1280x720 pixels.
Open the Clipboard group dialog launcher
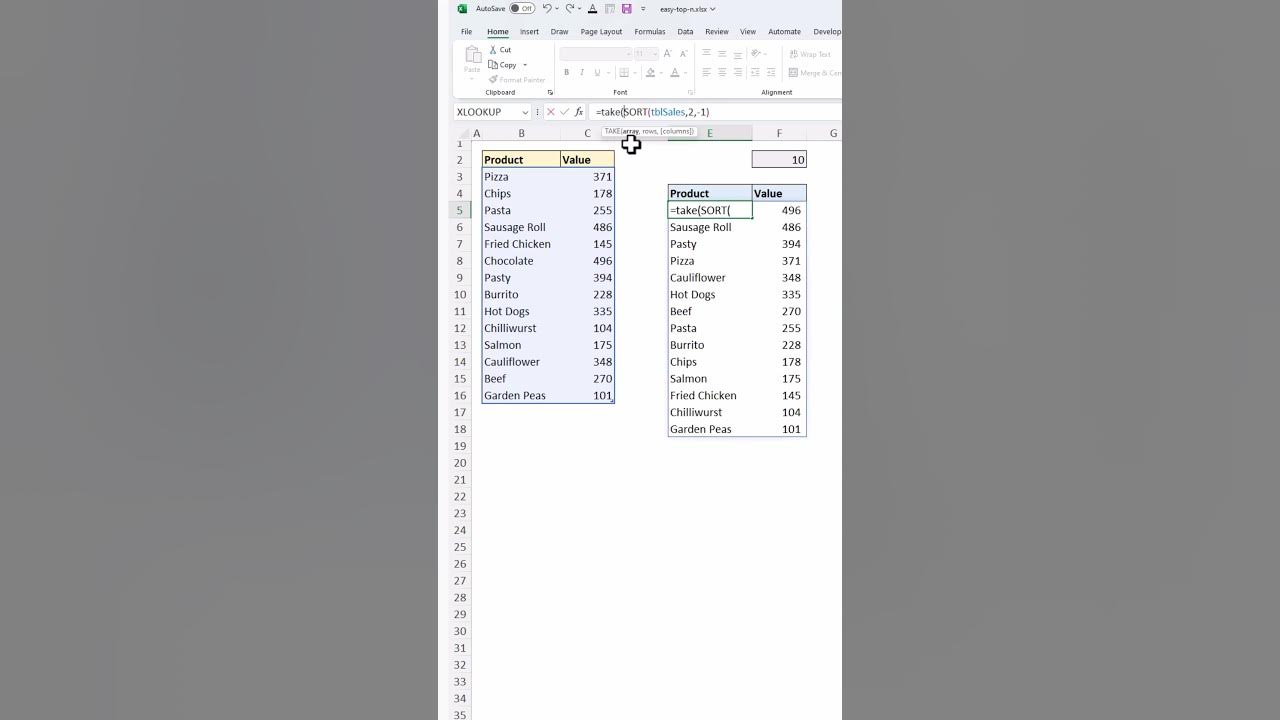(x=550, y=93)
